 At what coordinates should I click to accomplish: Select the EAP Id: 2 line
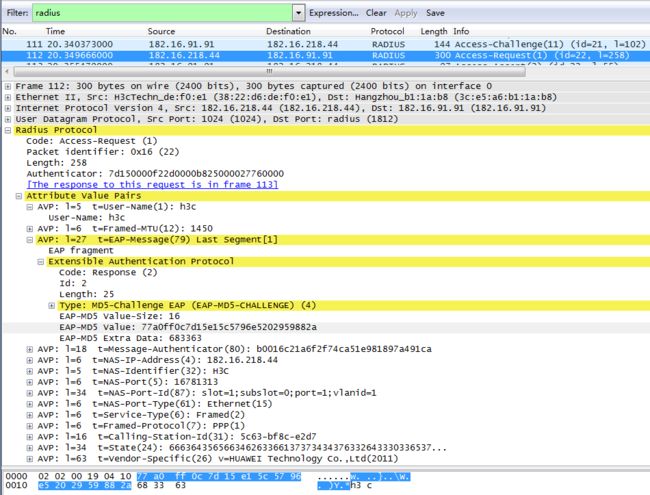[x=73, y=284]
